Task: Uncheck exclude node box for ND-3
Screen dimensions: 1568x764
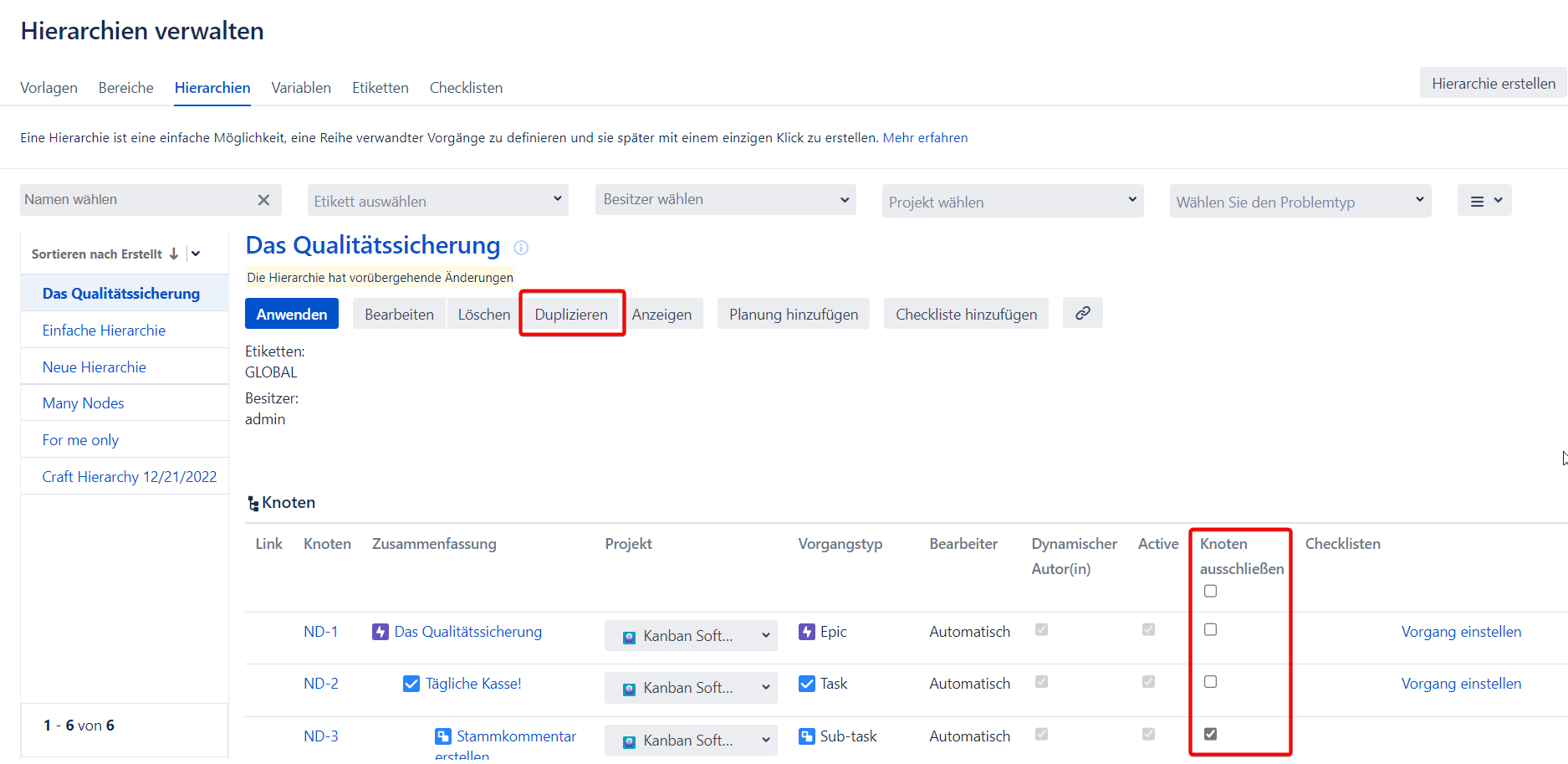Action: [1210, 734]
